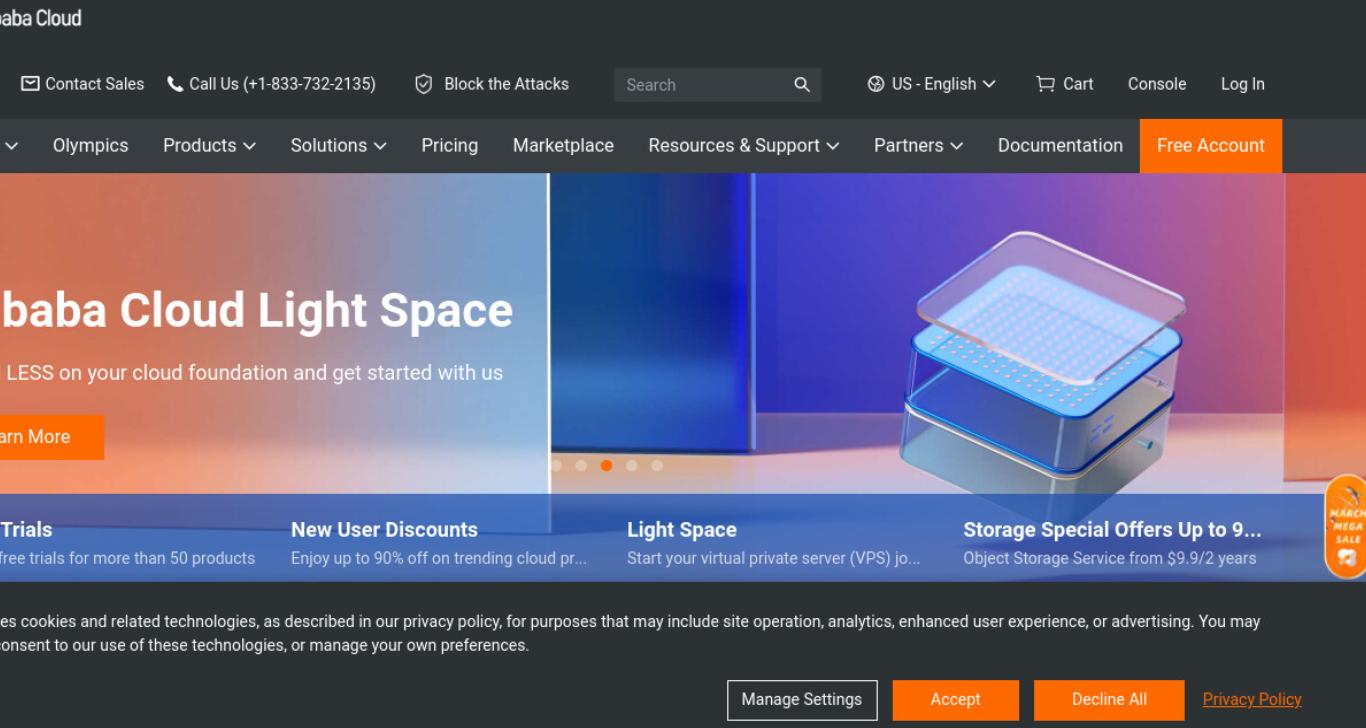Image resolution: width=1366 pixels, height=728 pixels.
Task: Open the New User Discounts card
Action: point(440,543)
